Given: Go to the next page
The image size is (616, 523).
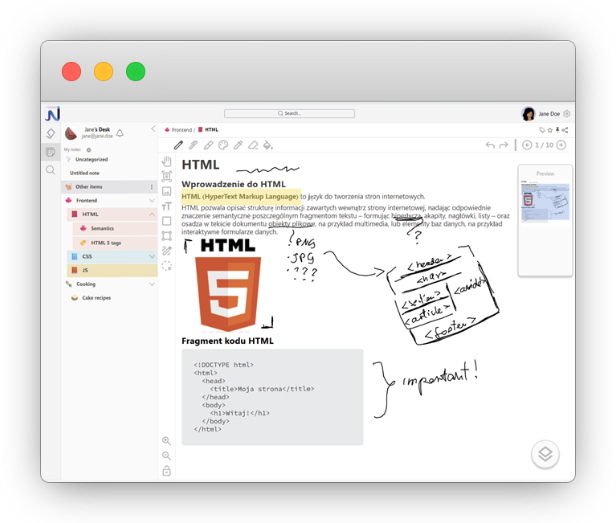Looking at the screenshot, I should point(562,145).
